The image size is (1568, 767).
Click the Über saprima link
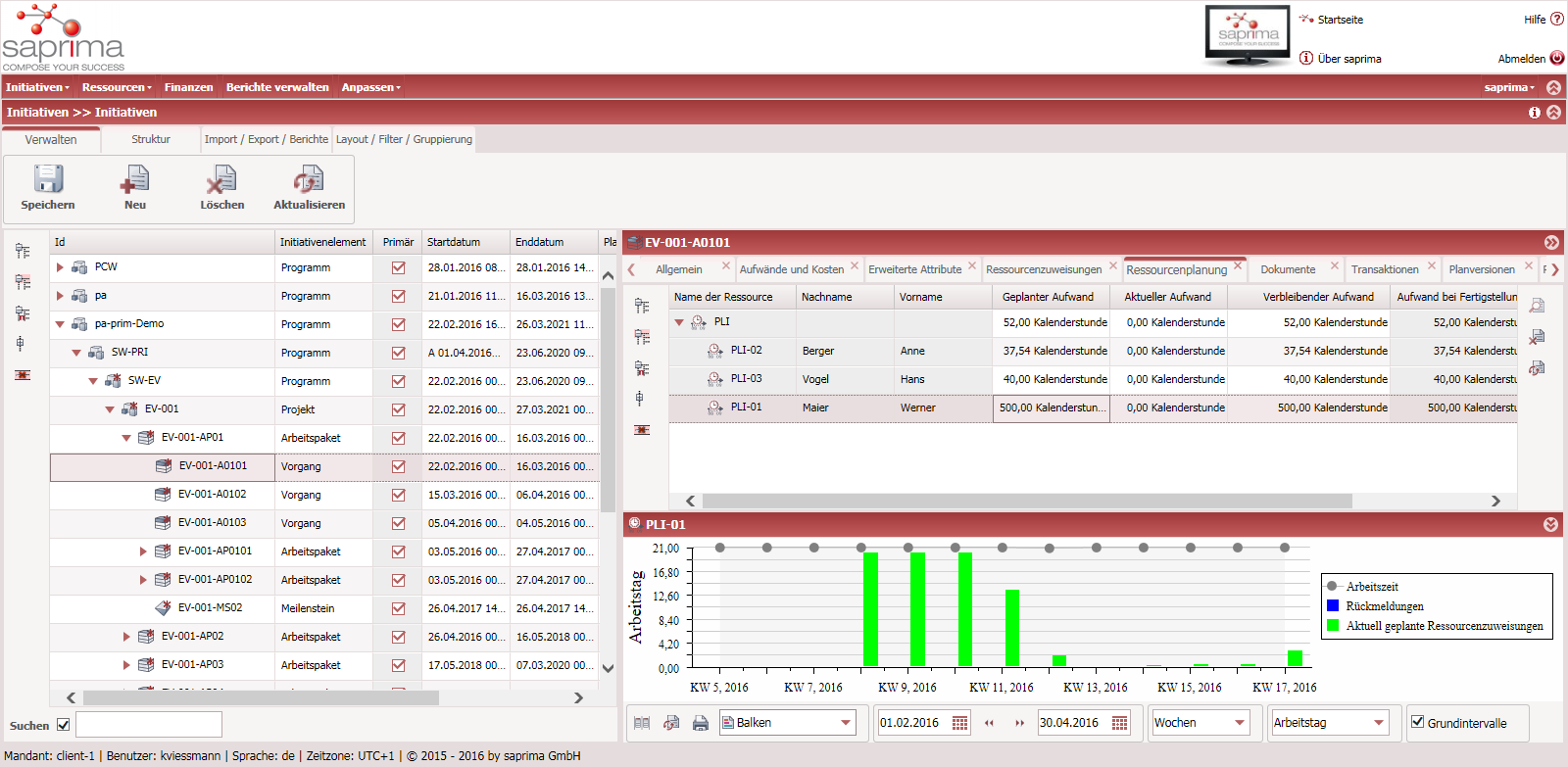click(x=1348, y=59)
